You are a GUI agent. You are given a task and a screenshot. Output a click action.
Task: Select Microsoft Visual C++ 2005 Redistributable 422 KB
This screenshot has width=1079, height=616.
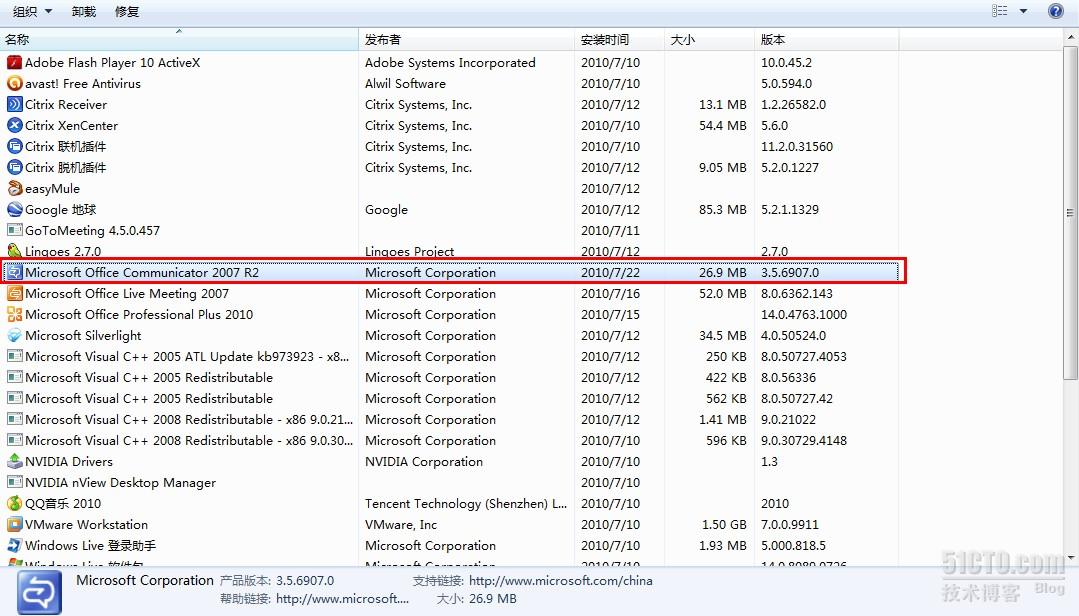pyautogui.click(x=451, y=378)
